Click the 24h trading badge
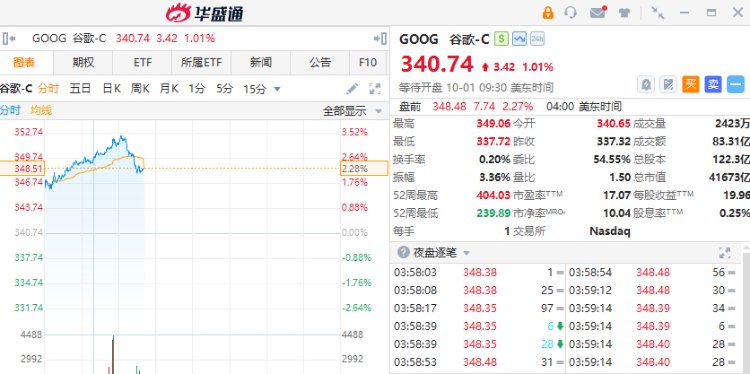Viewport: 750px width, 374px height. (x=537, y=39)
